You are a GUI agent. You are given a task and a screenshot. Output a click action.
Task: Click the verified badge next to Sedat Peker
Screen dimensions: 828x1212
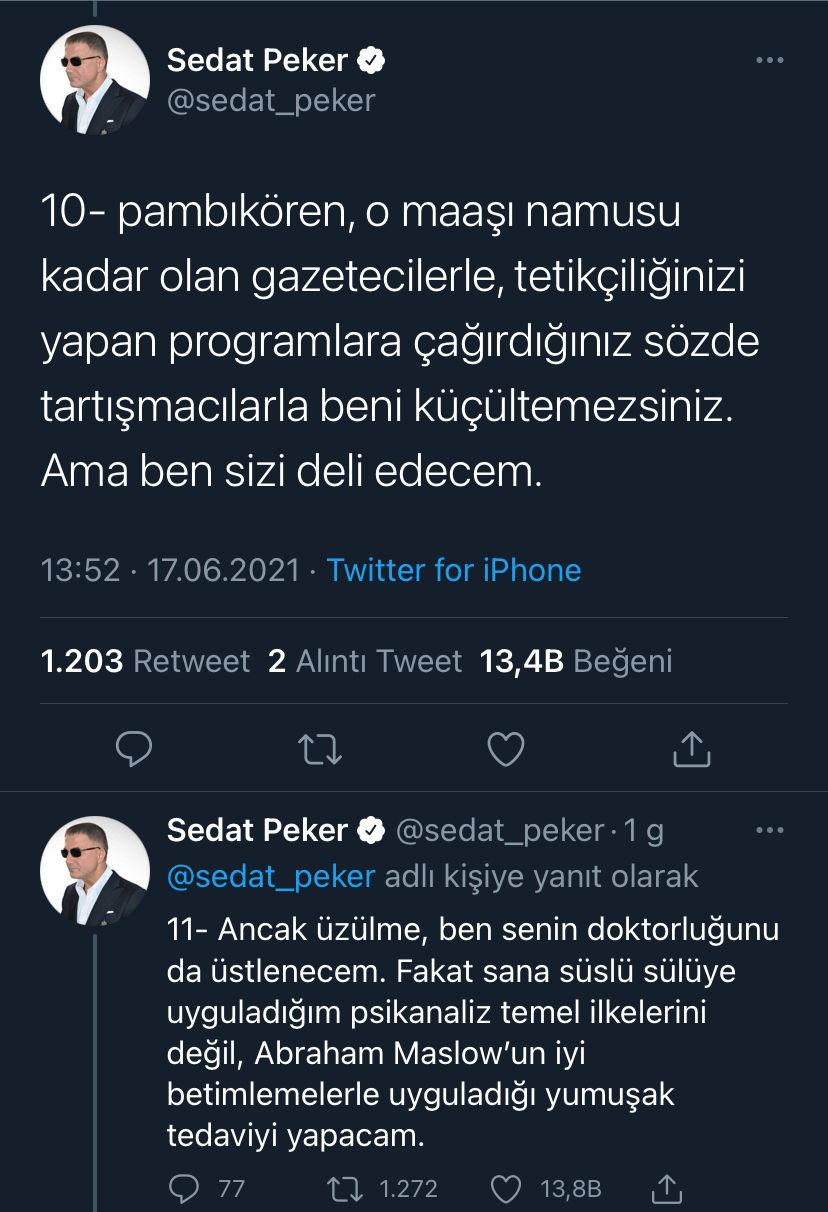[x=372, y=59]
